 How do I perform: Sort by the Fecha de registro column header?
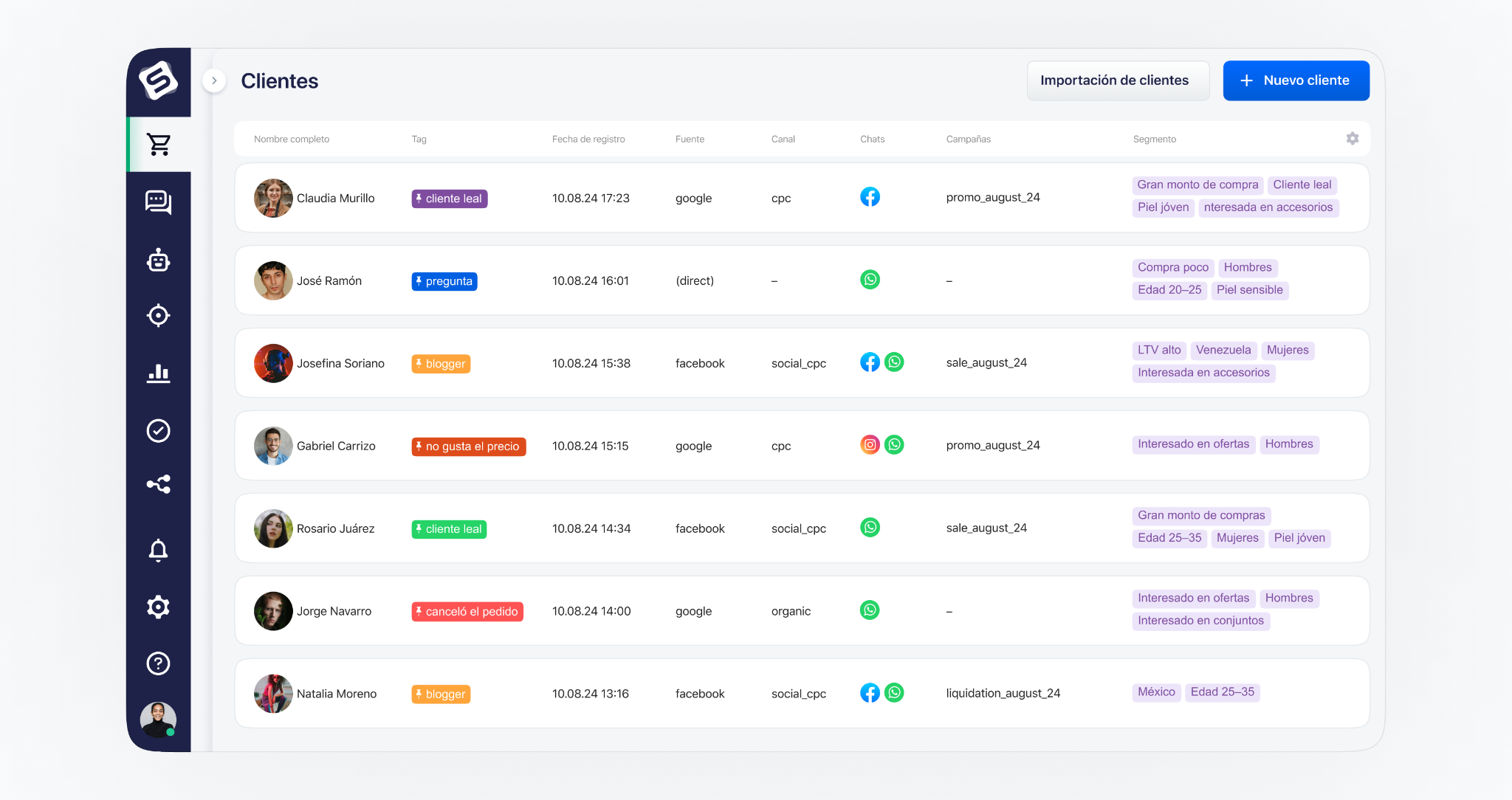click(588, 139)
